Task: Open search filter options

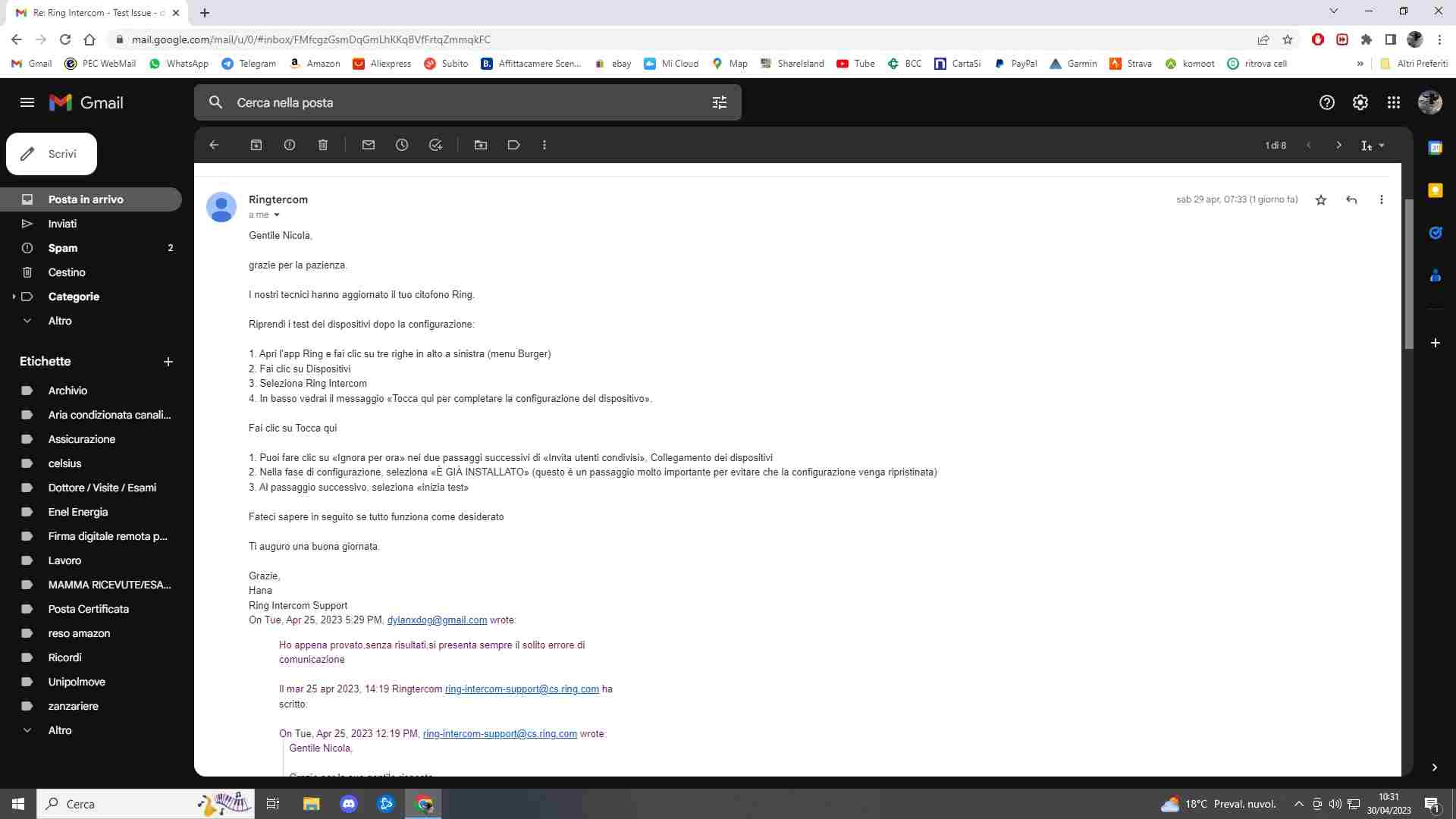Action: pos(720,102)
